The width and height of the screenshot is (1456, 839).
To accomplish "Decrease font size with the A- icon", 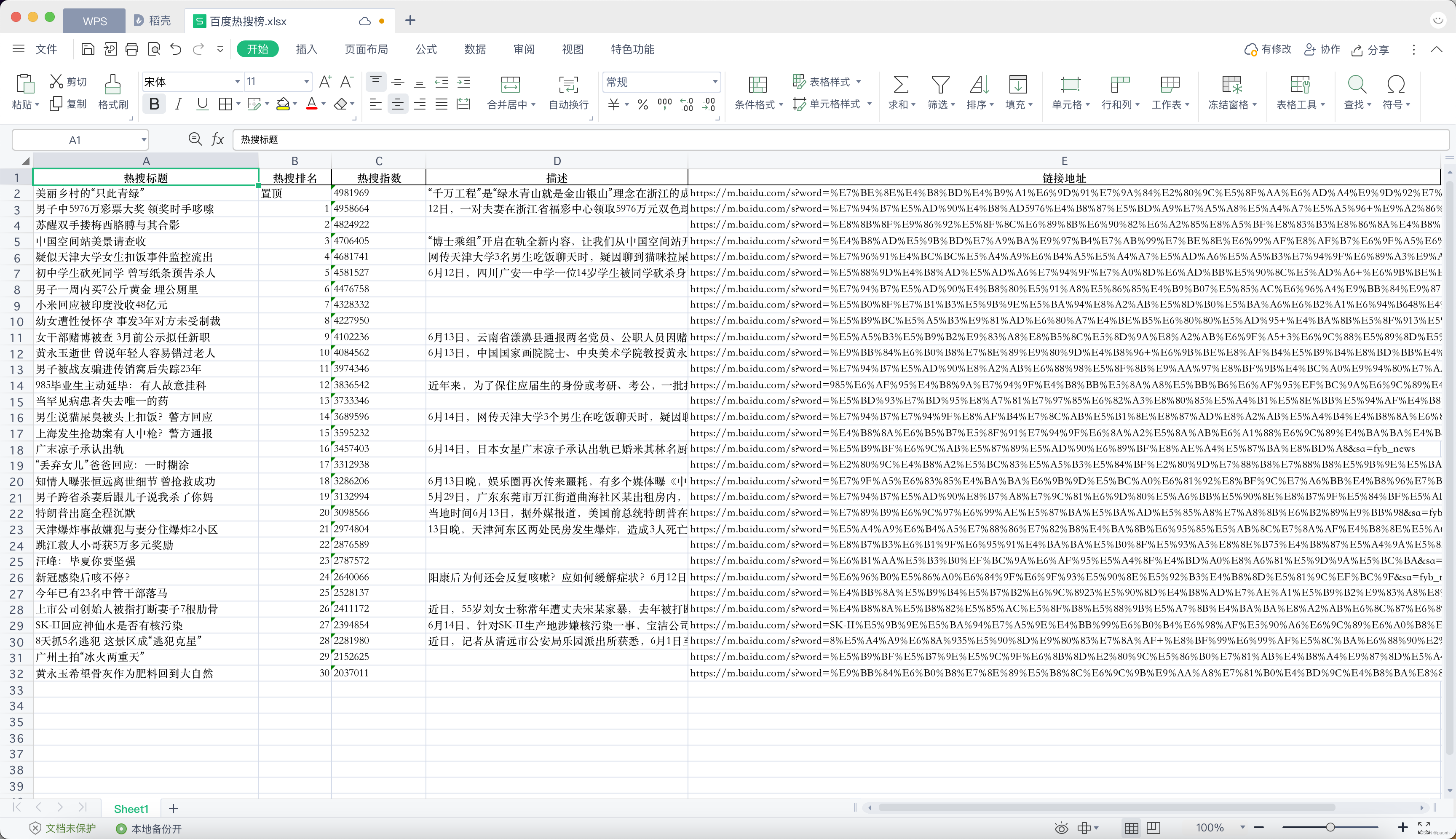I will click(x=346, y=82).
